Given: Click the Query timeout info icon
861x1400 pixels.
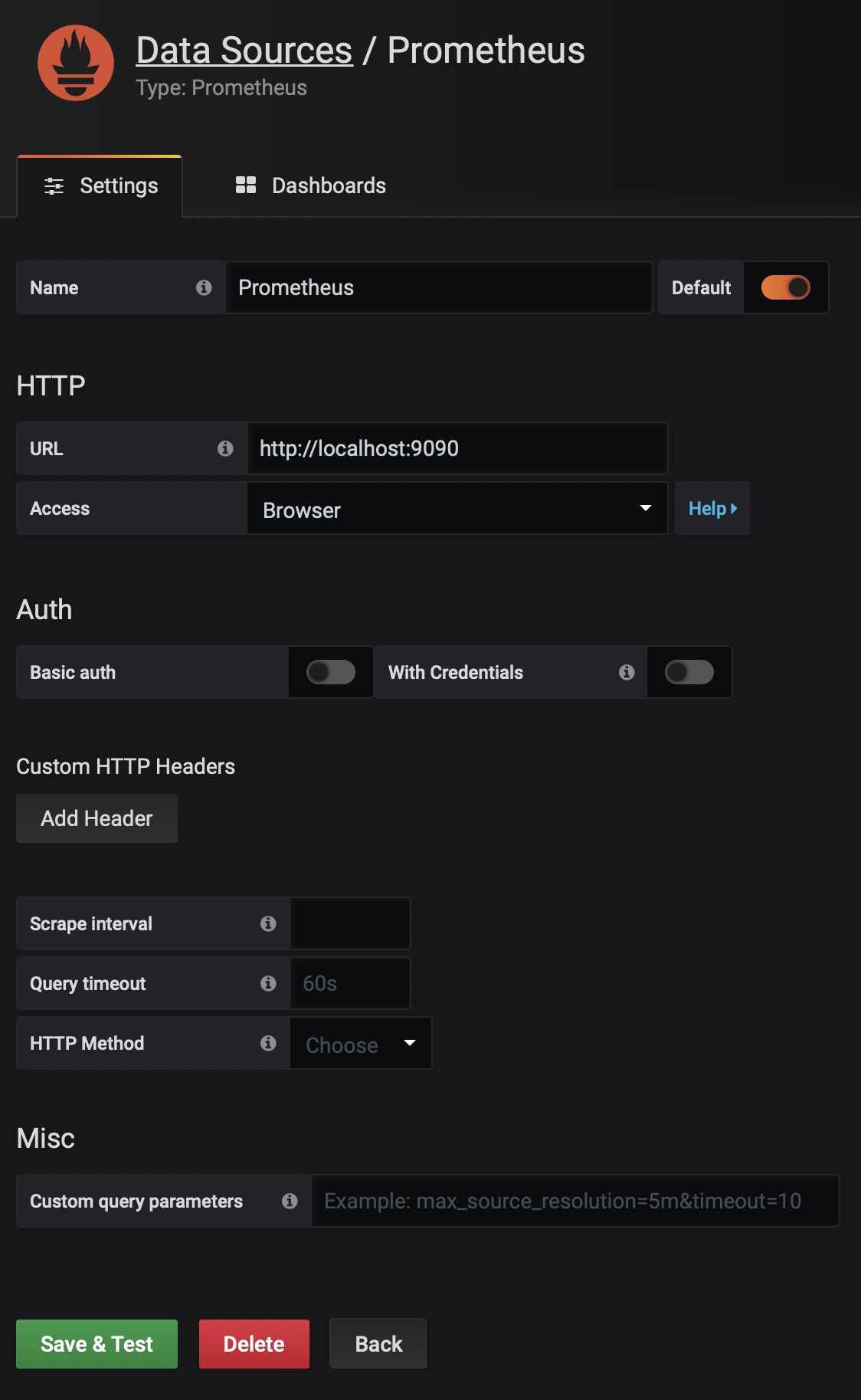Looking at the screenshot, I should [268, 983].
